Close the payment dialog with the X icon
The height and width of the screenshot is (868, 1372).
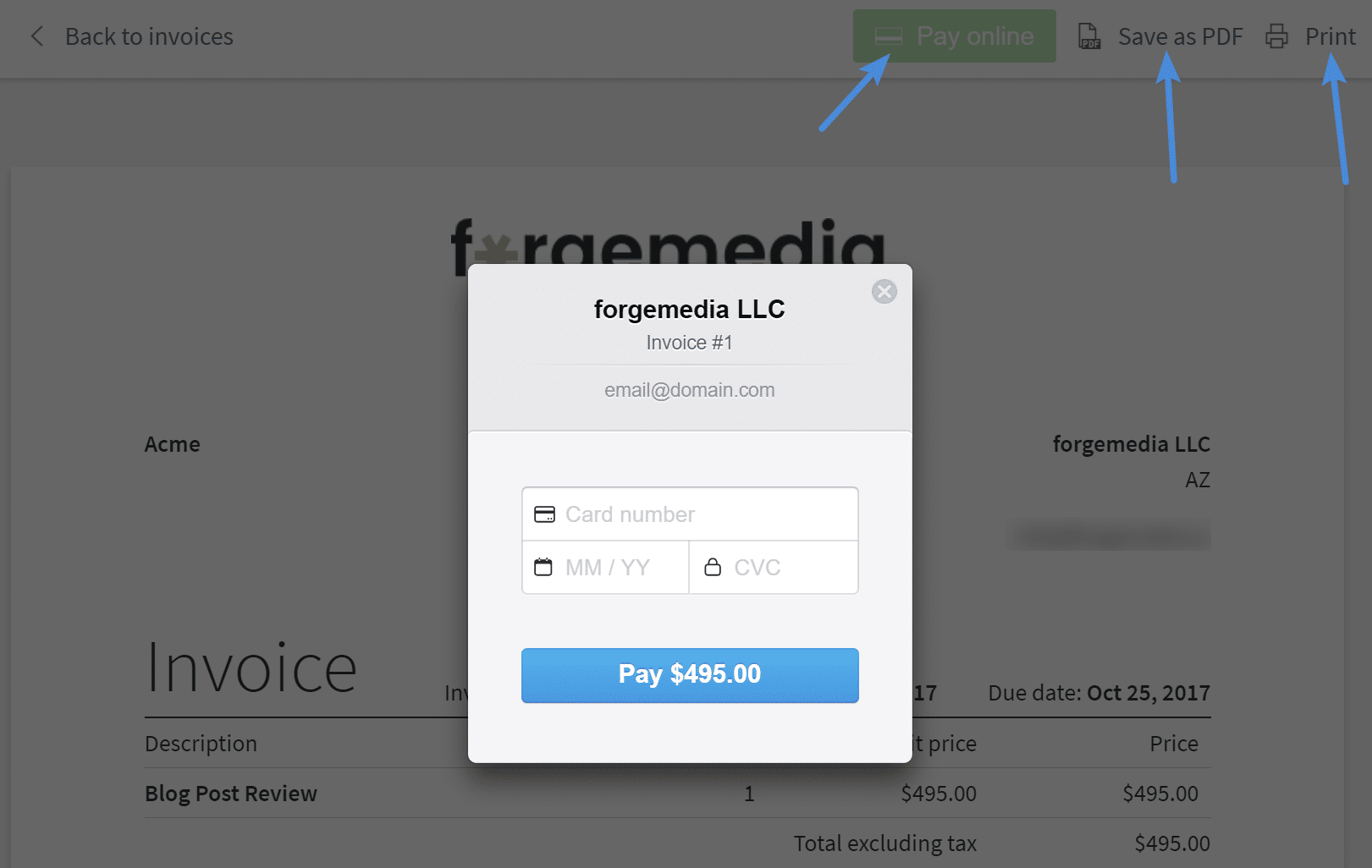[884, 292]
